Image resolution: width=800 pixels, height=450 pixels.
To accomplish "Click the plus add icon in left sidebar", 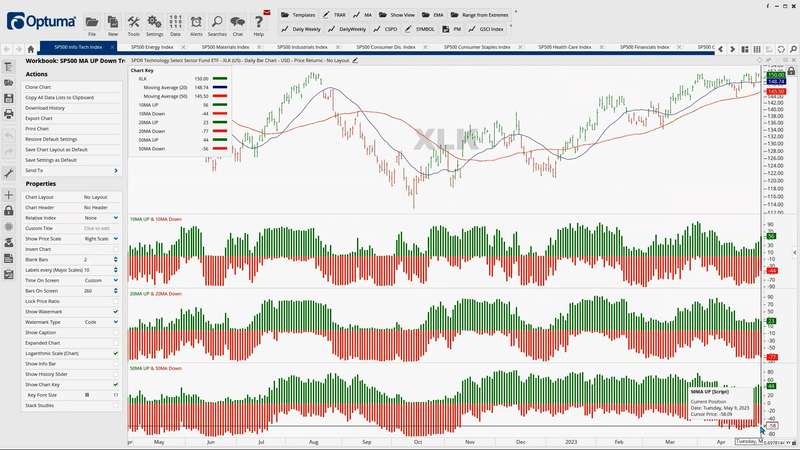I will coord(9,195).
